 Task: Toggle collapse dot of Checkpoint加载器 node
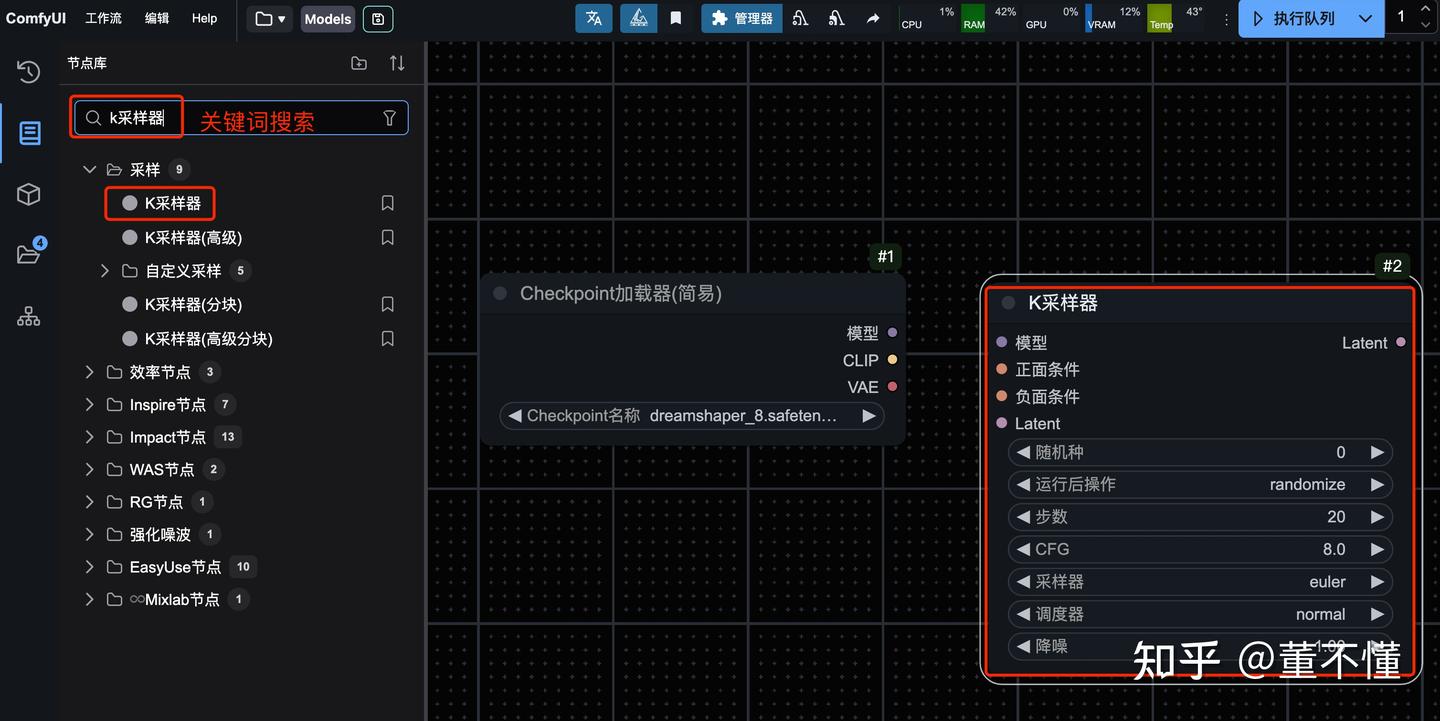(x=500, y=293)
